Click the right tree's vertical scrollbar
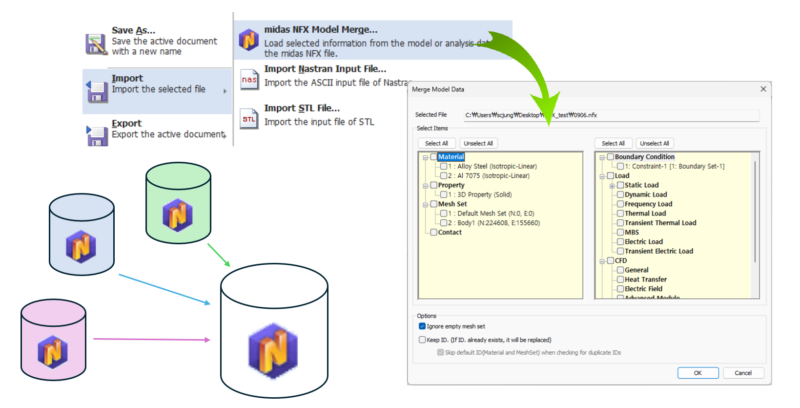Screen dimensions: 800x408 [755, 212]
